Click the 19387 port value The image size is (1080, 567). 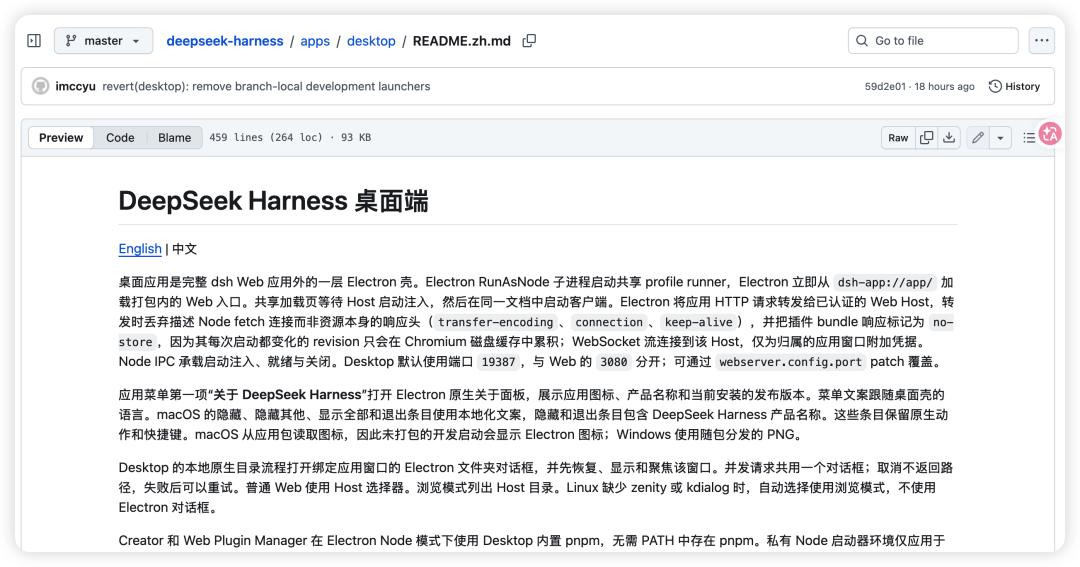coord(498,362)
